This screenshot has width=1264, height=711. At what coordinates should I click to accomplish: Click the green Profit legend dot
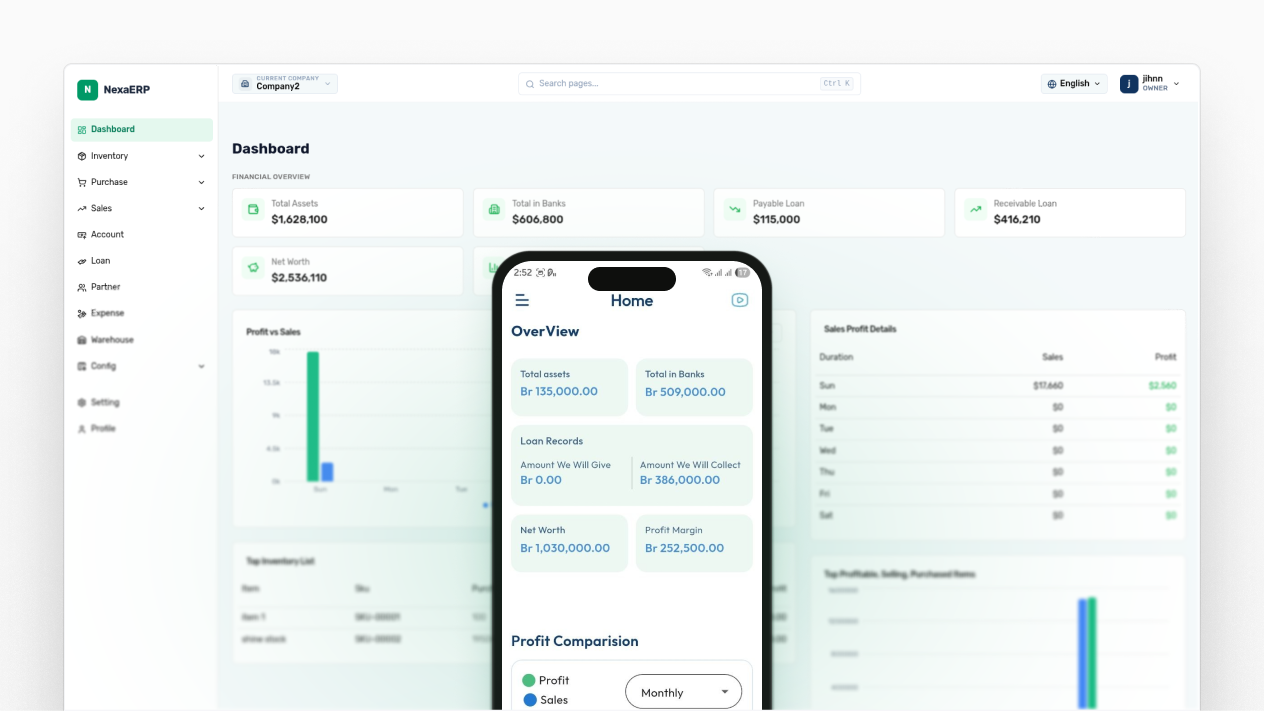pyautogui.click(x=529, y=680)
